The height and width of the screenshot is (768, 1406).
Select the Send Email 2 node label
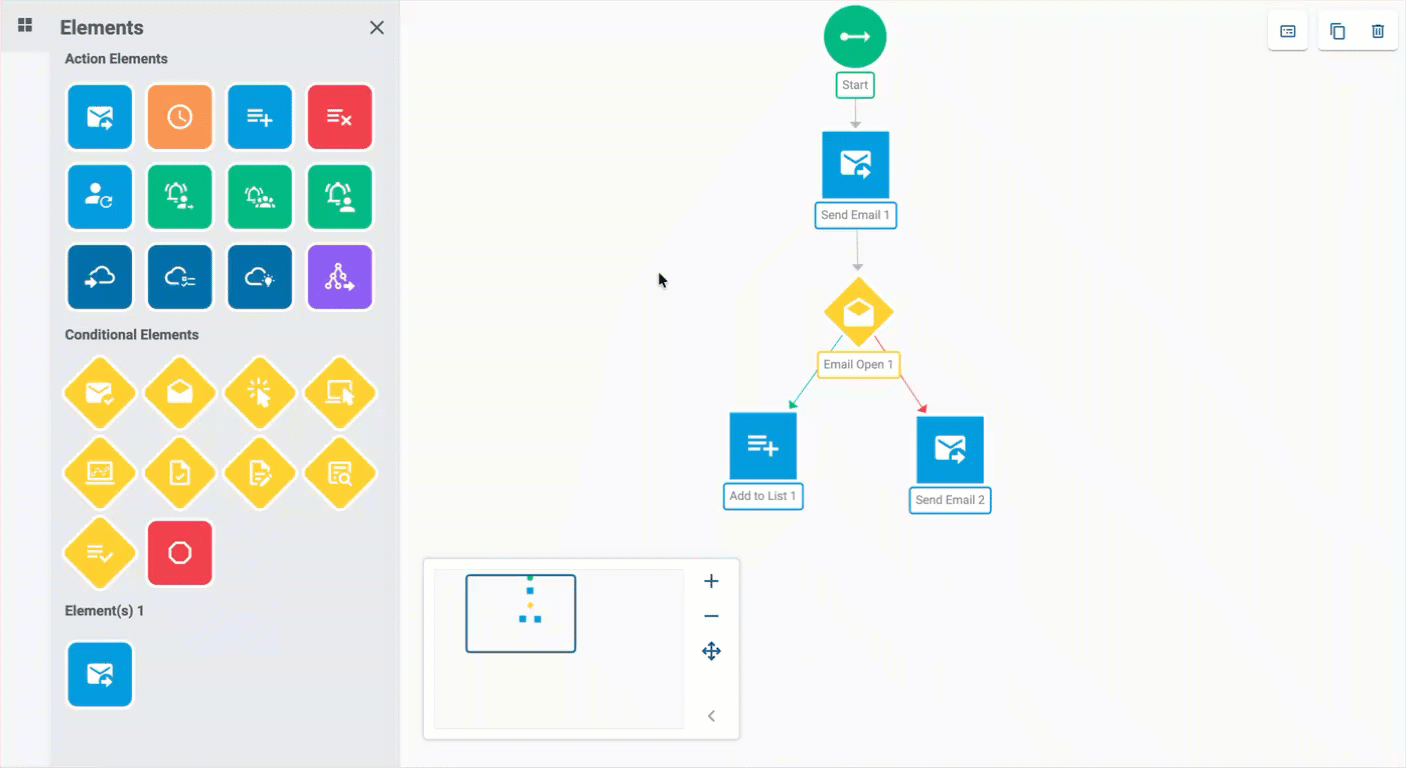coord(950,500)
